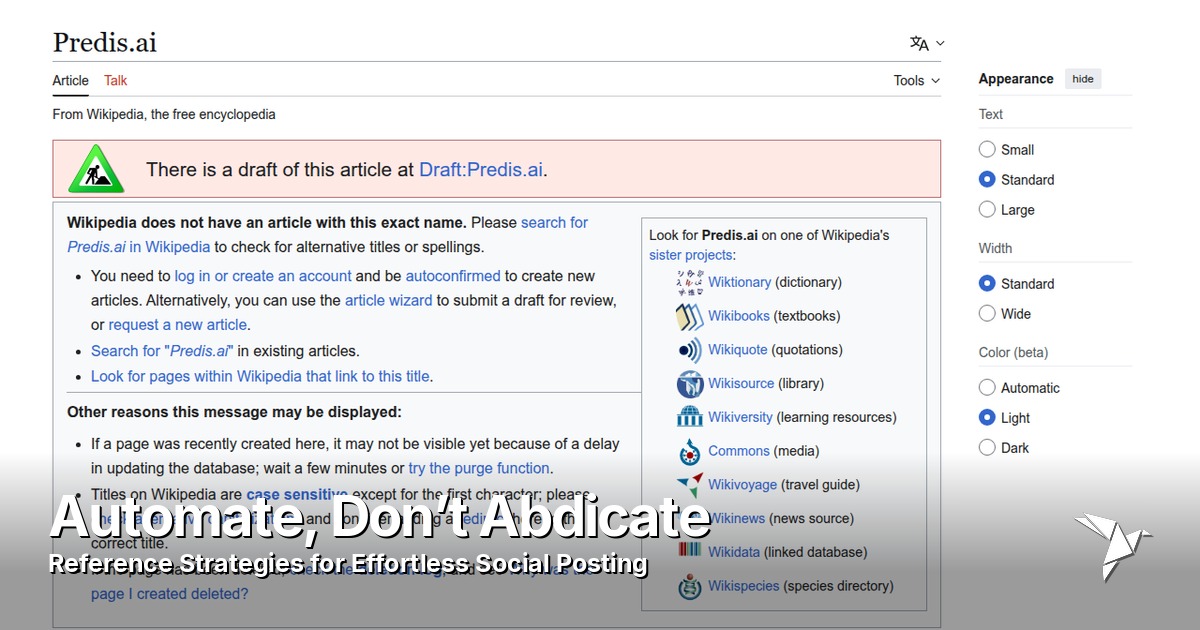1200x630 pixels.
Task: Click the 'page I created deleted?' link
Action: click(170, 594)
